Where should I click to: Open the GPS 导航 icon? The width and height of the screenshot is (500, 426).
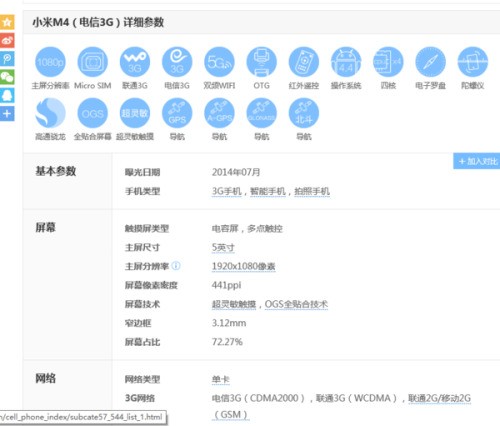[x=177, y=113]
